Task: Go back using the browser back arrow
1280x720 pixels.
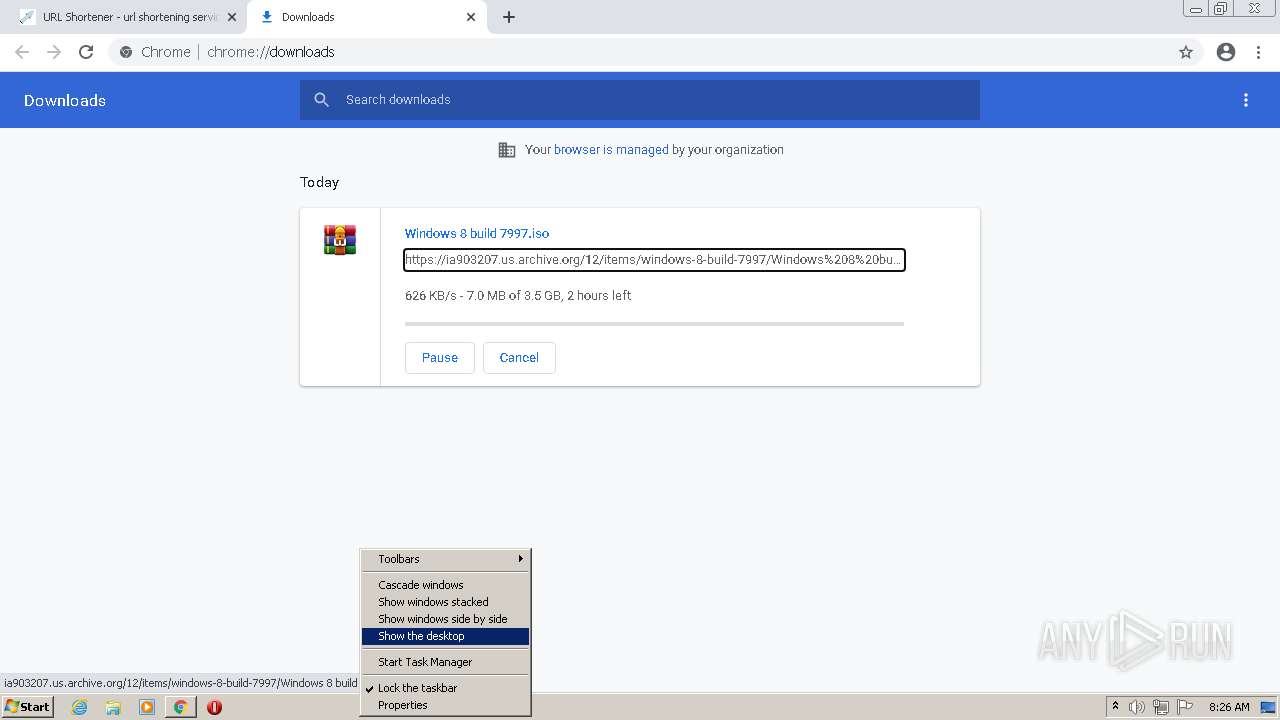Action: 22,52
